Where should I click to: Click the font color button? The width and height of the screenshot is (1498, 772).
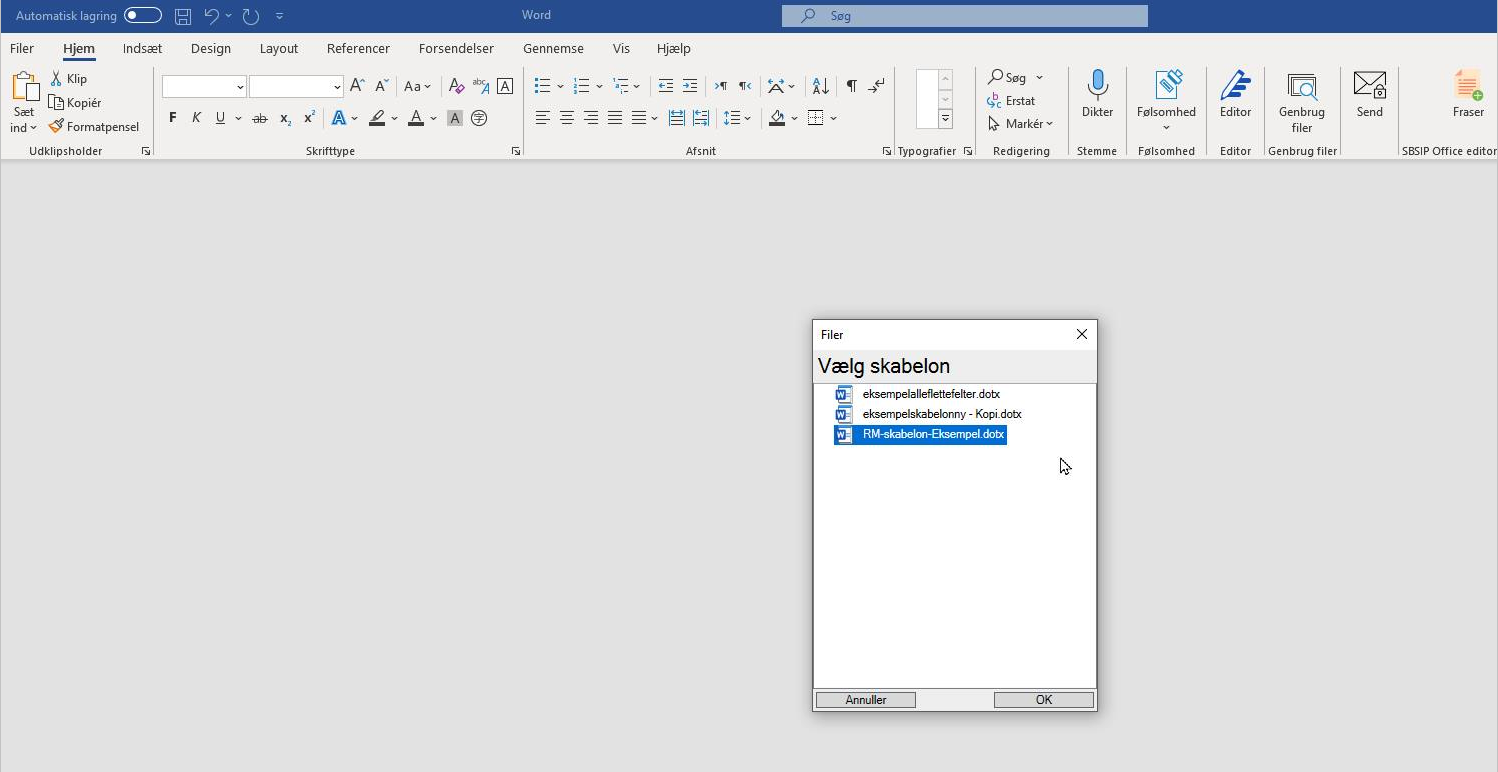pyautogui.click(x=416, y=118)
